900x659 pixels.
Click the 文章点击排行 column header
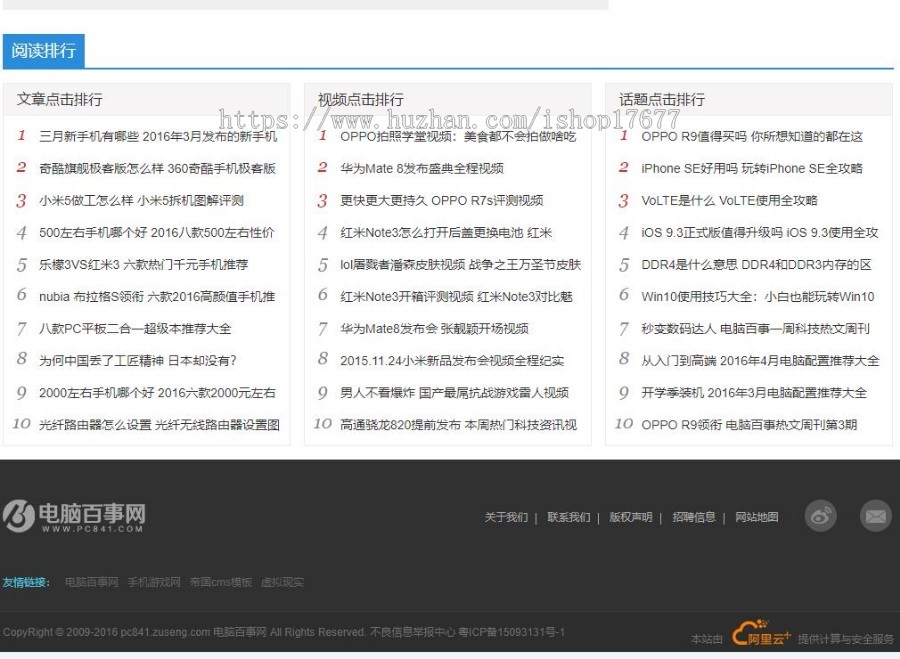pyautogui.click(x=60, y=99)
